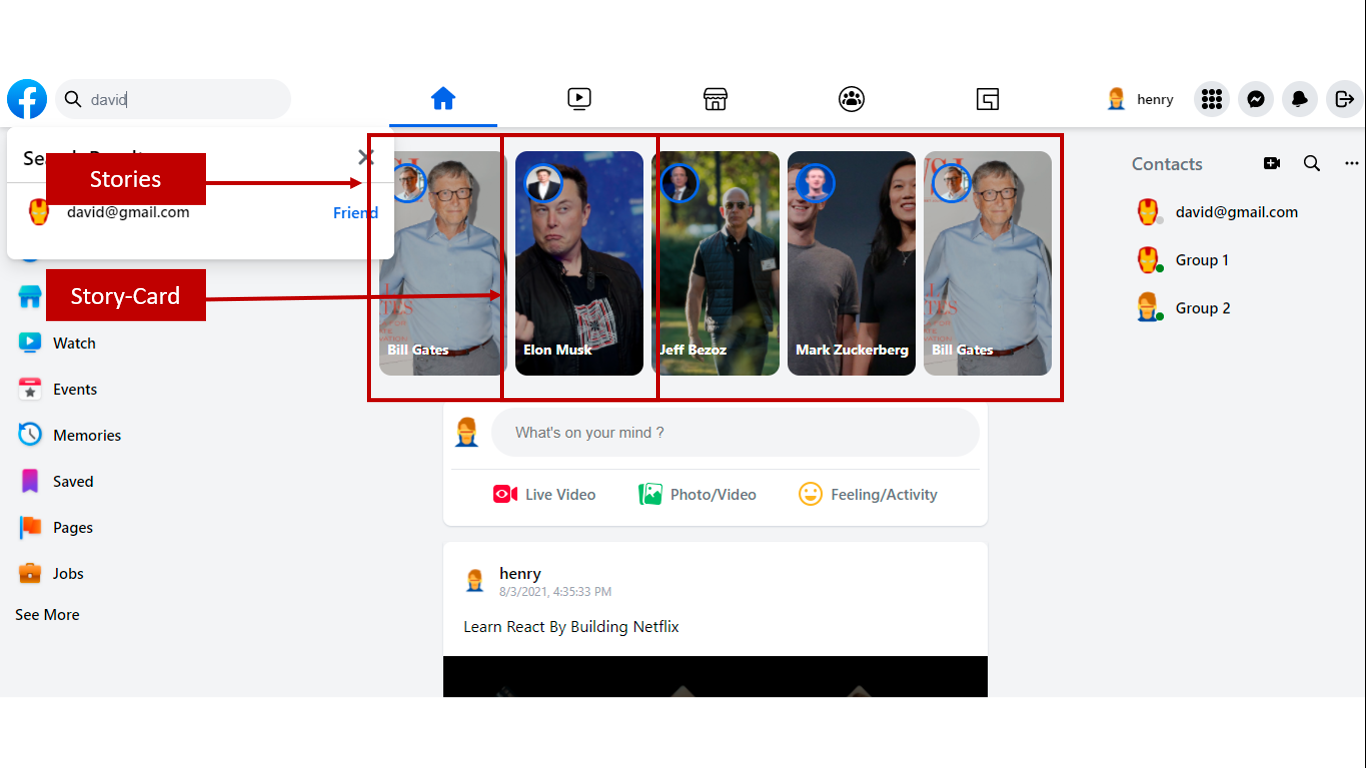Click Elon Musk's story avatar
Image resolution: width=1366 pixels, height=768 pixels.
click(543, 183)
